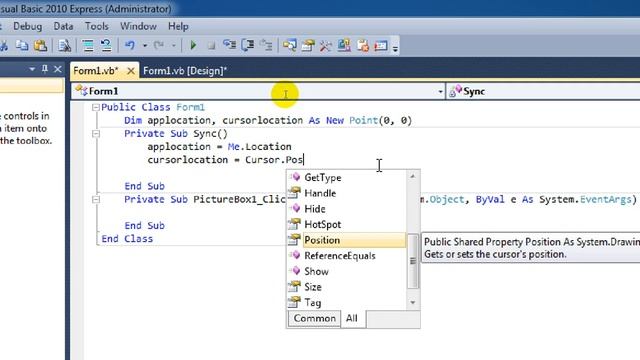640x360 pixels.
Task: Collapse the Private Sub Sync outline
Action: coord(96,133)
